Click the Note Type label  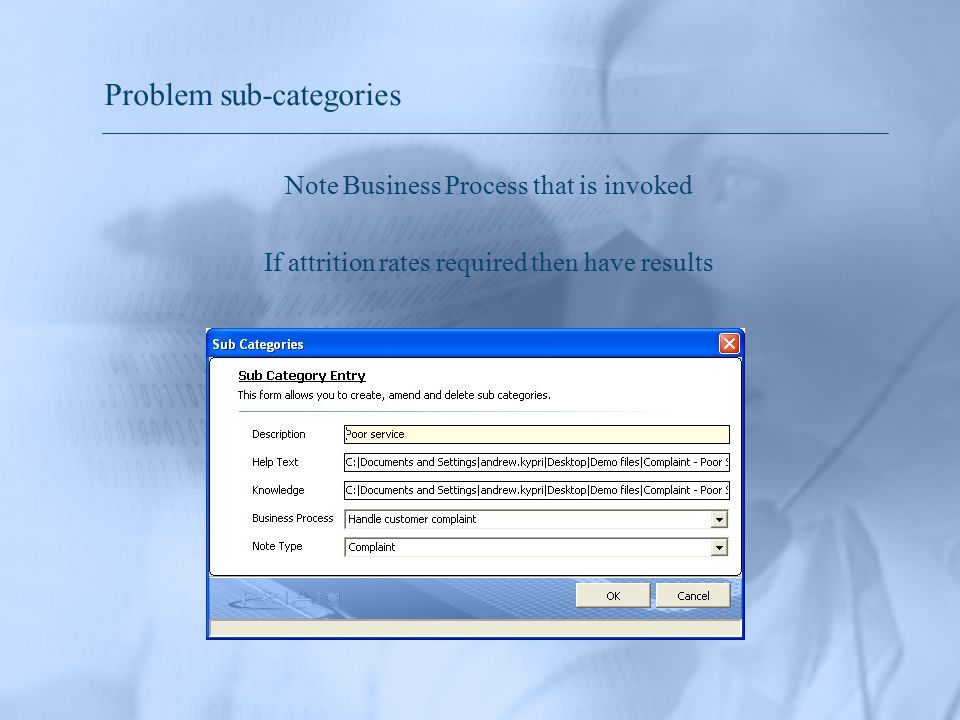pos(277,546)
